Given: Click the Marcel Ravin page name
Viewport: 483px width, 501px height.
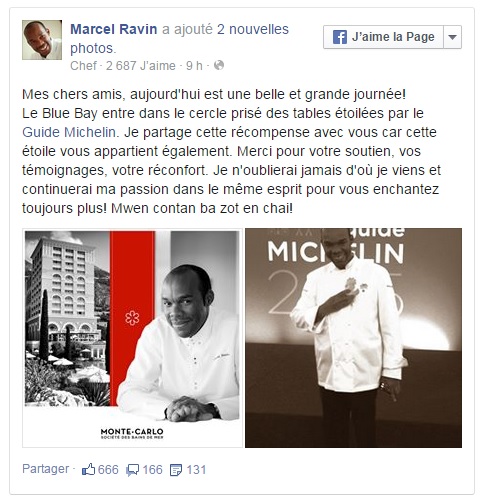Looking at the screenshot, I should click(x=114, y=29).
